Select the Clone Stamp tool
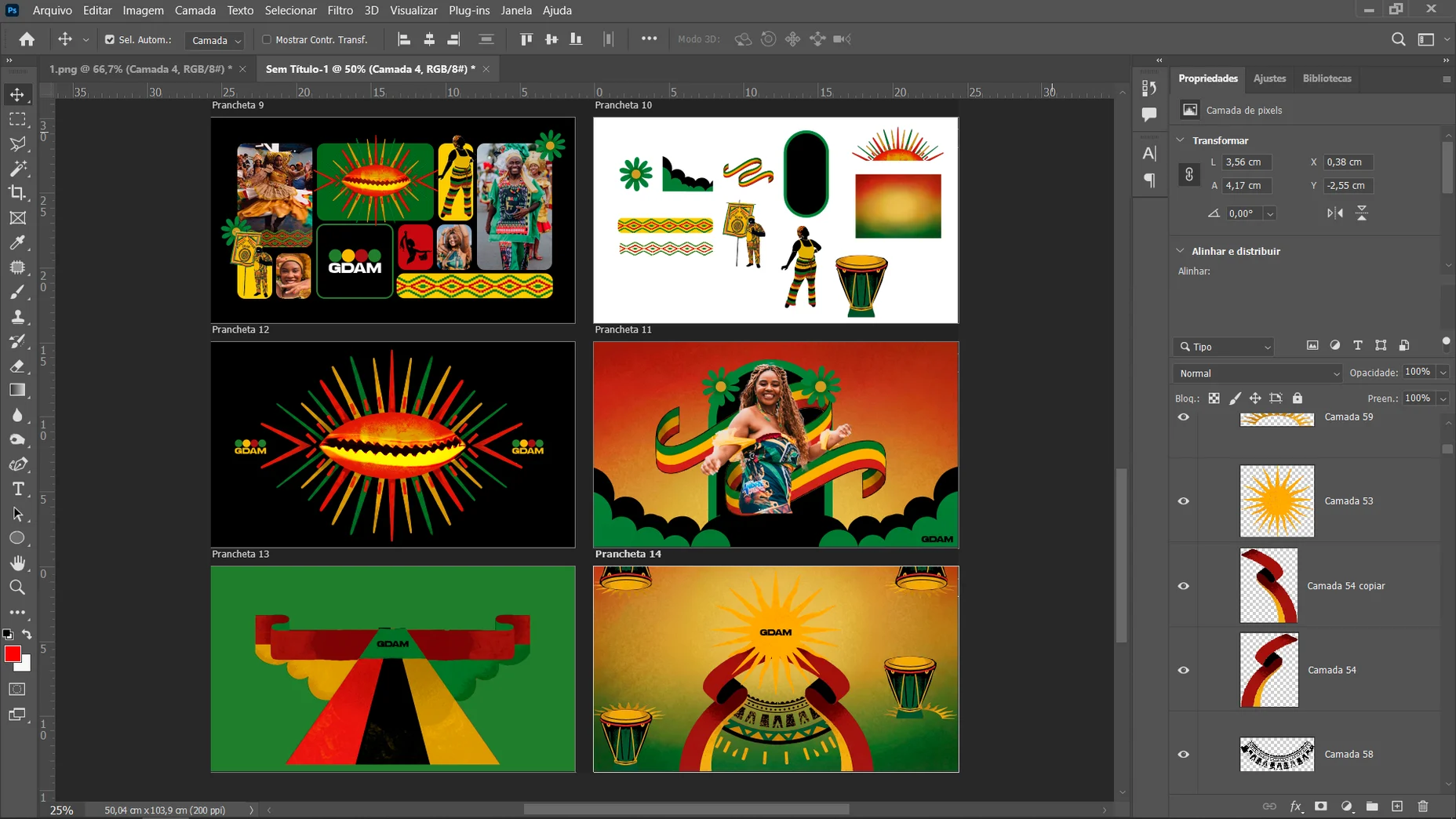1456x819 pixels. (17, 317)
